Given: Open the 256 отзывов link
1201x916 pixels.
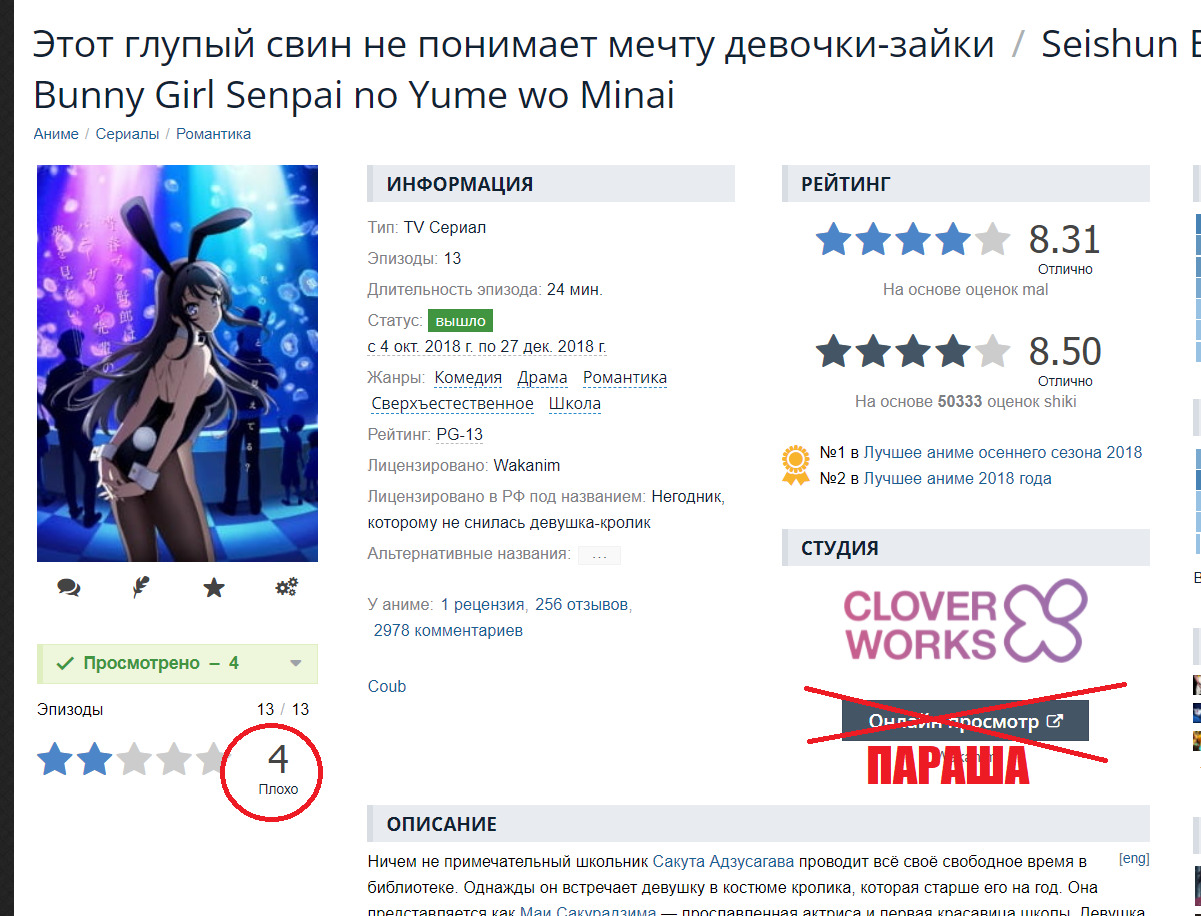Looking at the screenshot, I should 582,604.
